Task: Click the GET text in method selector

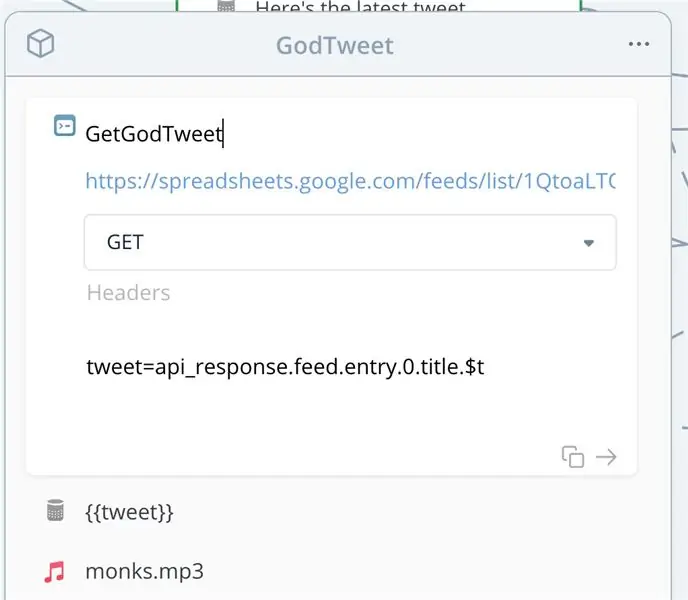Action: (125, 242)
